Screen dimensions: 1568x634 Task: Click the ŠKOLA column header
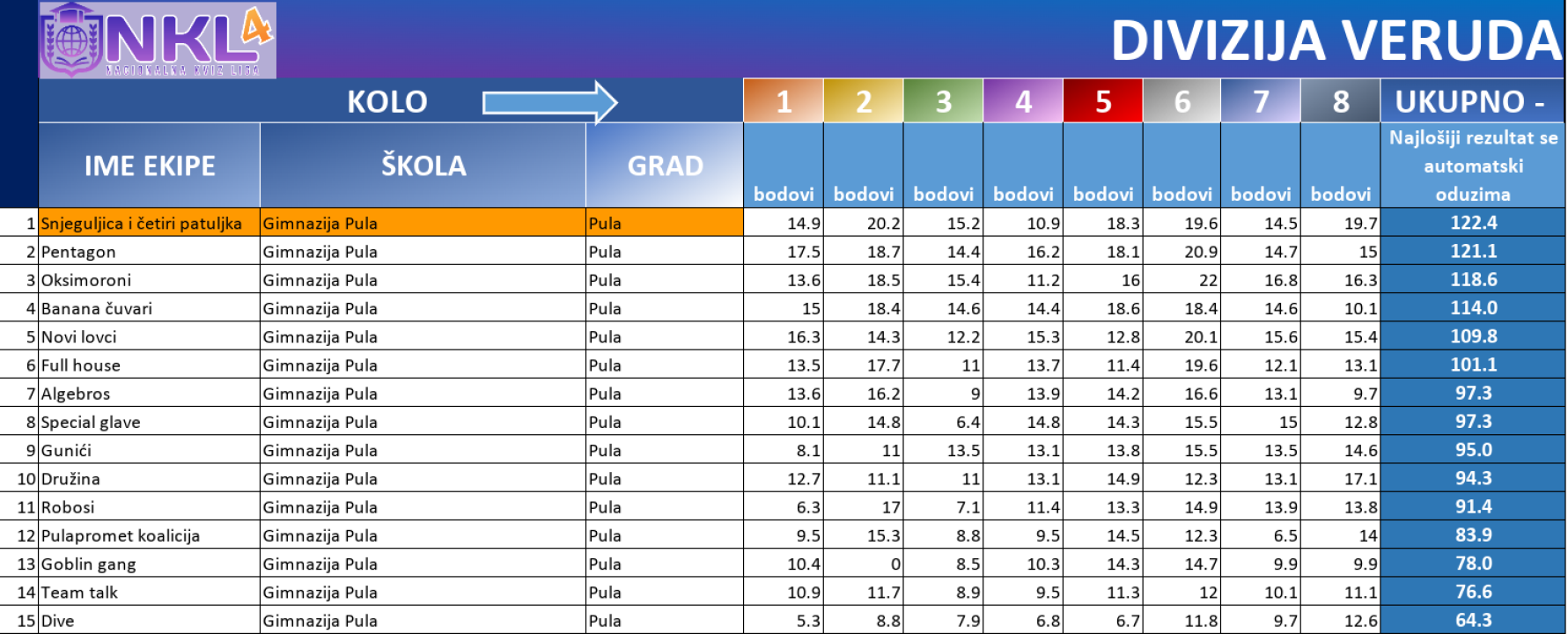423,166
